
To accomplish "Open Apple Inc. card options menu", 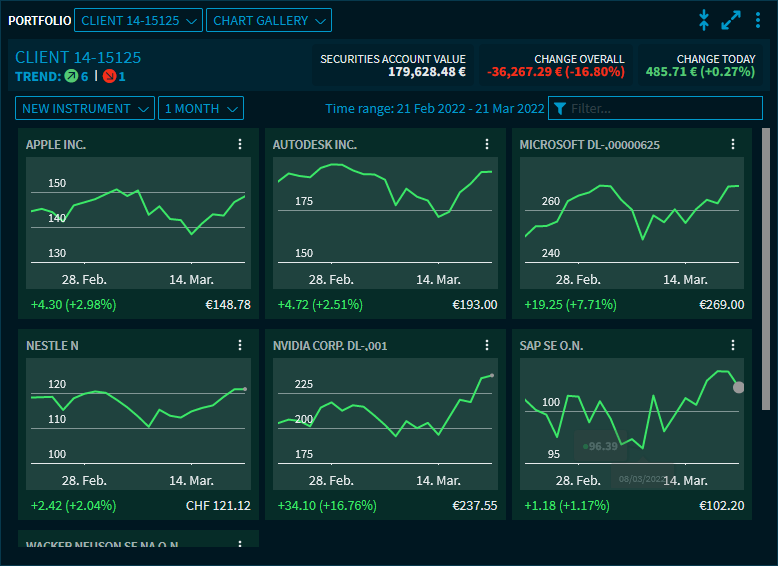I will (240, 145).
